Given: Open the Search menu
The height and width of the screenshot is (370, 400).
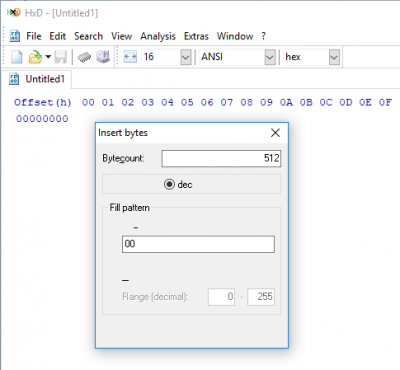Looking at the screenshot, I should (88, 36).
